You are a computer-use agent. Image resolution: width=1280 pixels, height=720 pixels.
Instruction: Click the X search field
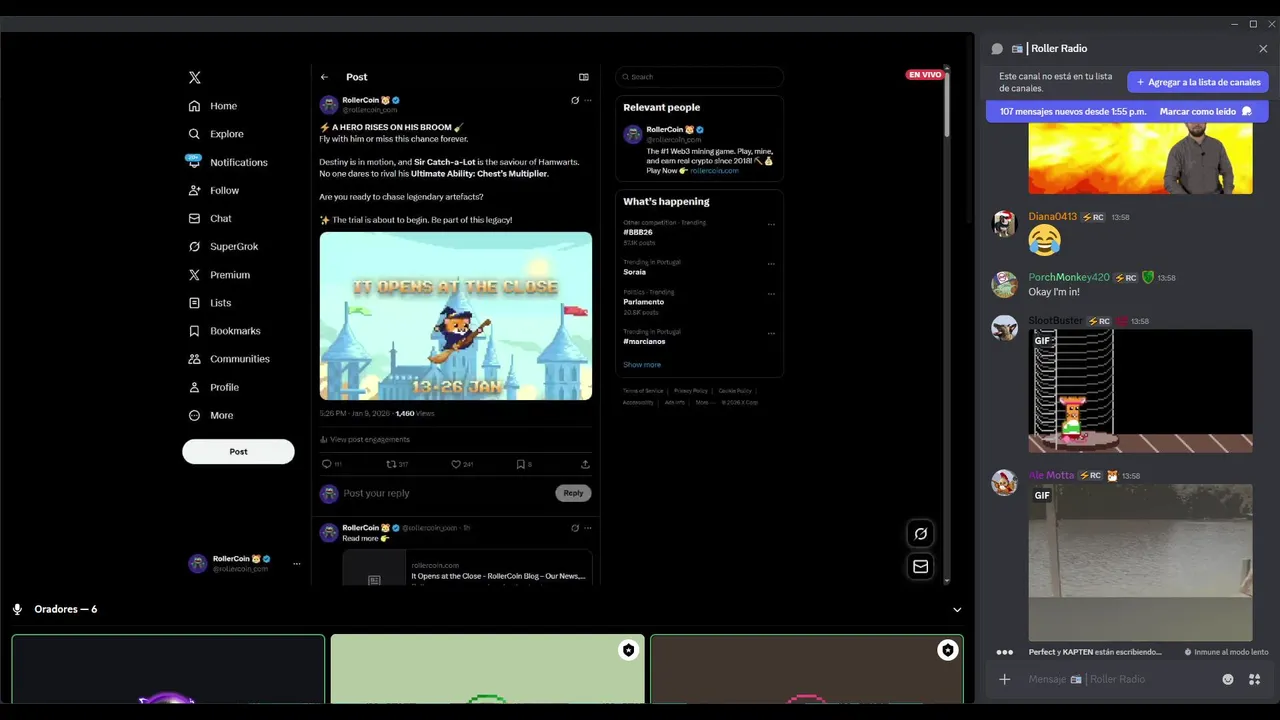pos(699,77)
